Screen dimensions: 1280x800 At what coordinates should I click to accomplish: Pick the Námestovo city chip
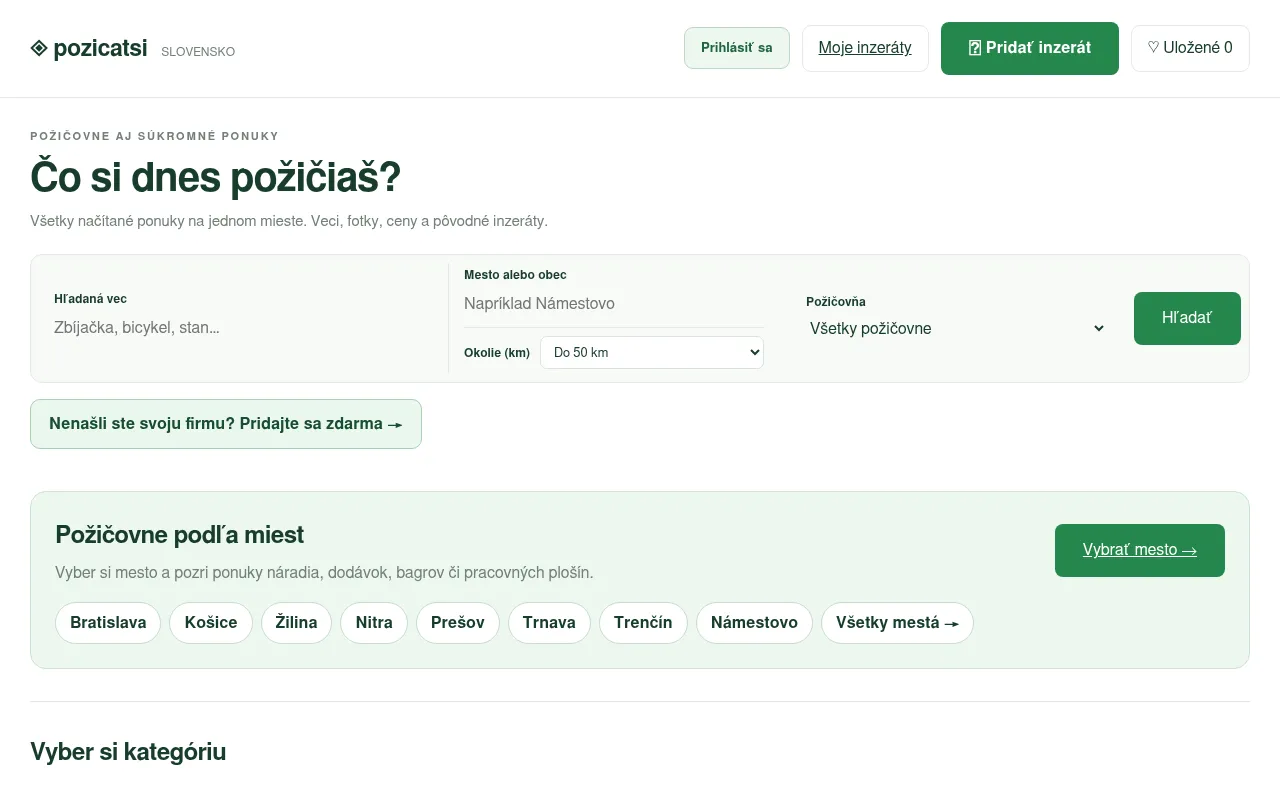point(754,623)
